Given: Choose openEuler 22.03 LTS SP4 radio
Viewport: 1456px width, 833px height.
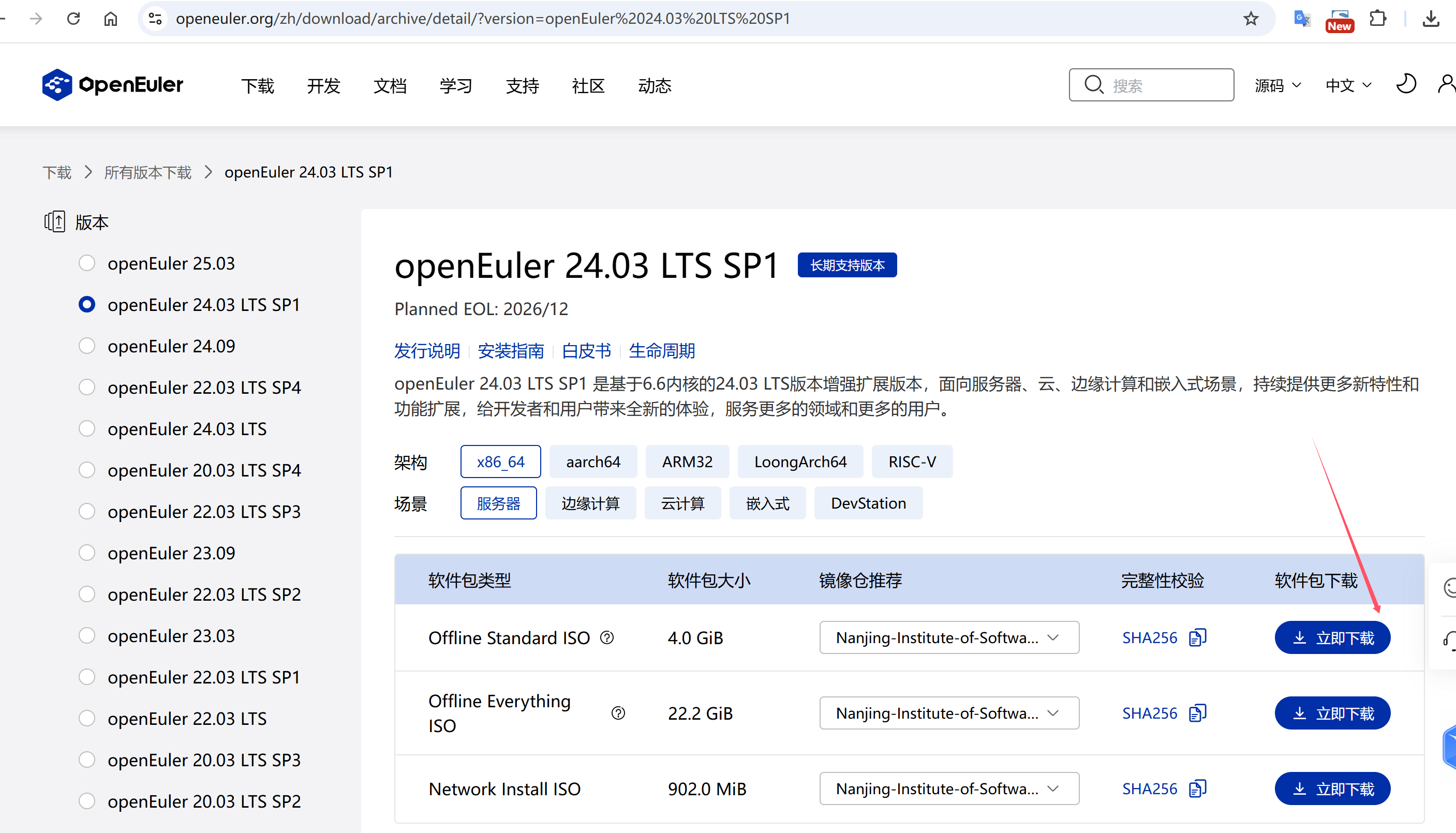Looking at the screenshot, I should click(x=87, y=388).
